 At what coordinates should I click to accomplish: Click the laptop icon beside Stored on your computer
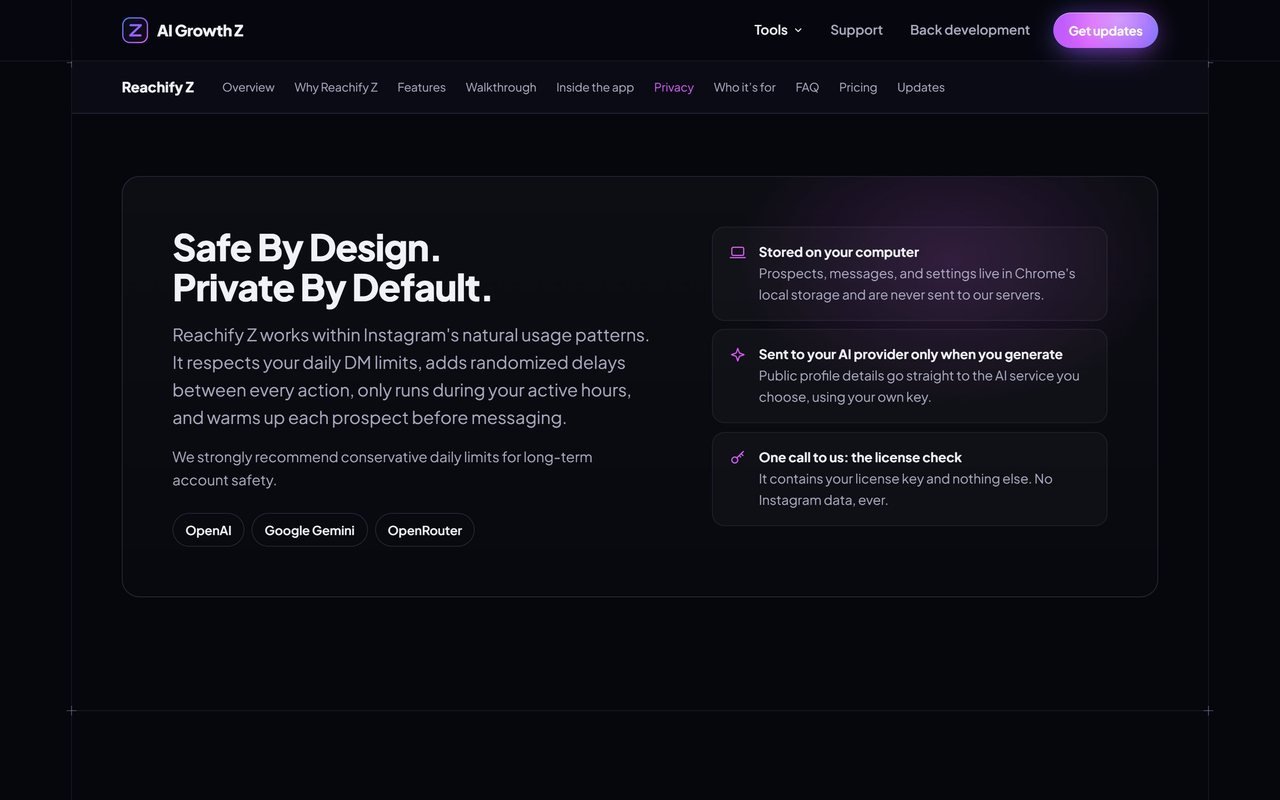pos(738,252)
